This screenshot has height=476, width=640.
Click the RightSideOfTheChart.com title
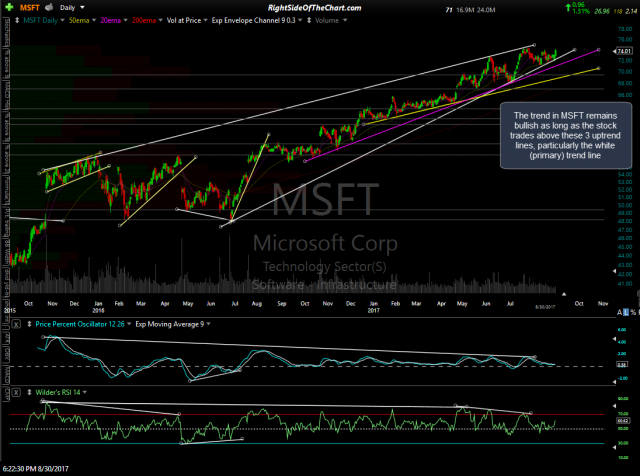point(314,8)
